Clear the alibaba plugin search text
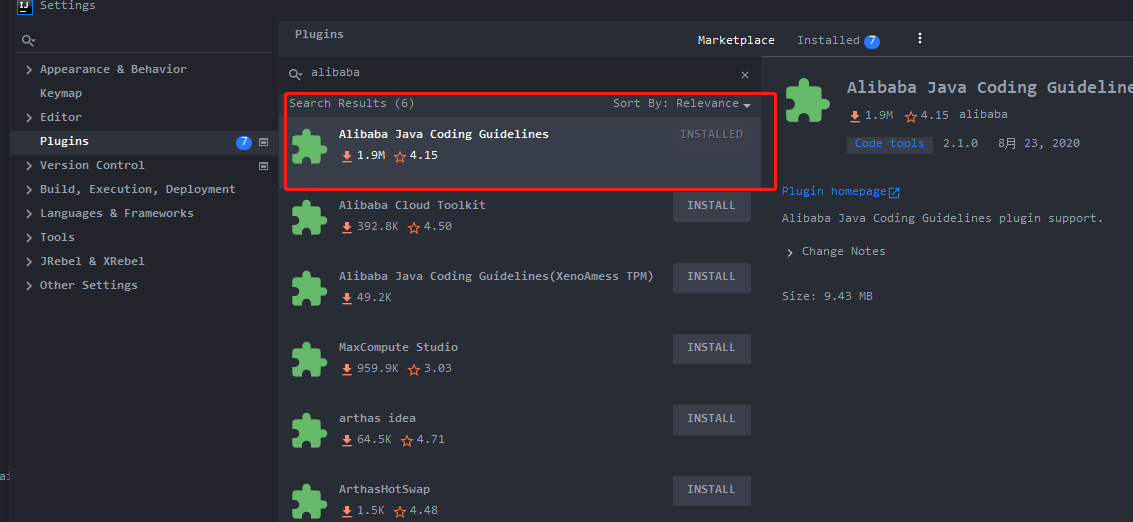Image resolution: width=1133 pixels, height=522 pixels. pos(745,74)
